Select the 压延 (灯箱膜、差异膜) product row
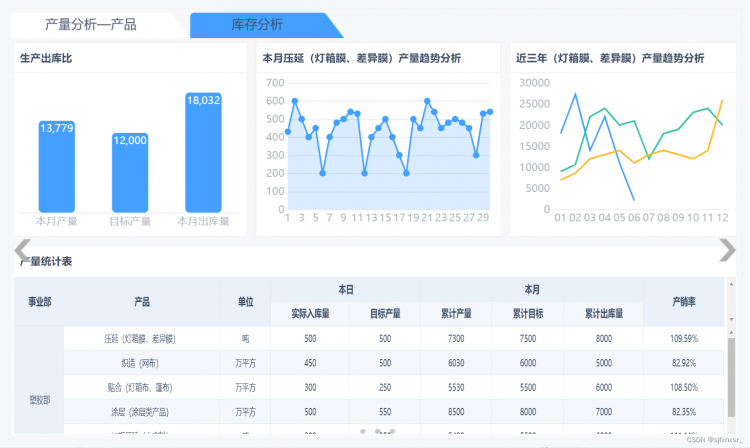 pos(394,339)
